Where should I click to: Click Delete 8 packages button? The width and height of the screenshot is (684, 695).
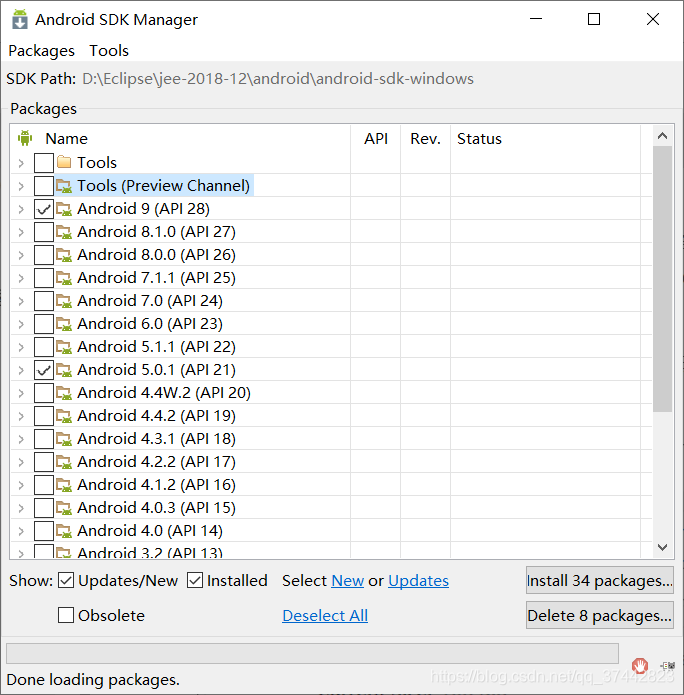pyautogui.click(x=600, y=615)
